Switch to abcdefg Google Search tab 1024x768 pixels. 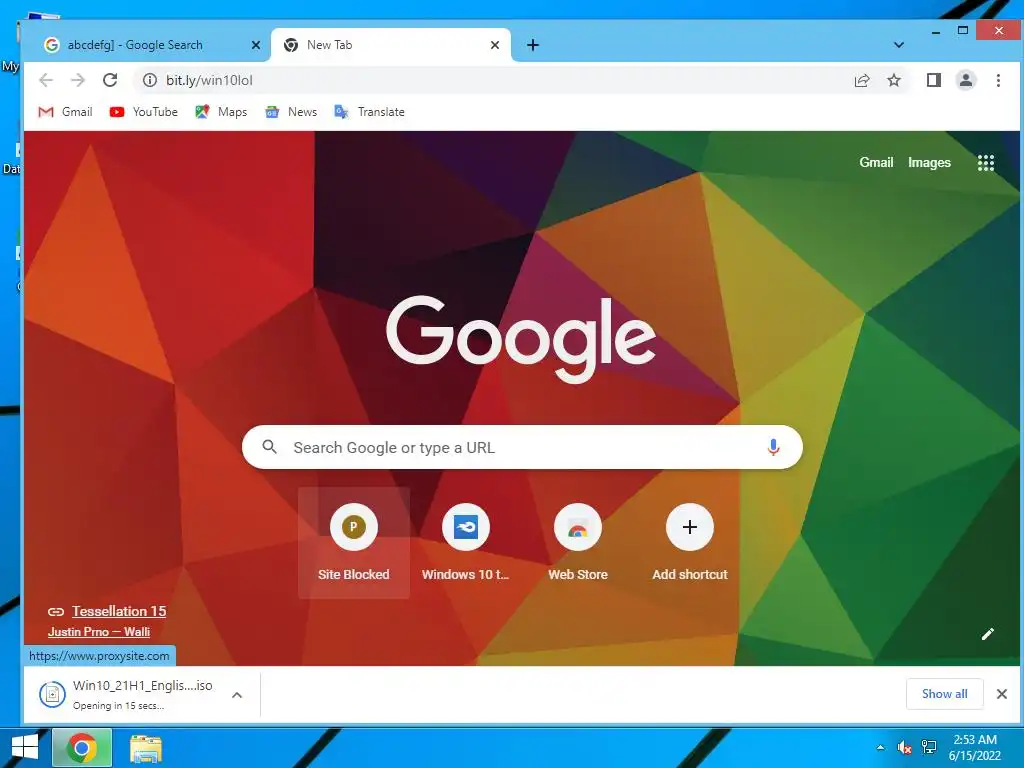coord(146,45)
